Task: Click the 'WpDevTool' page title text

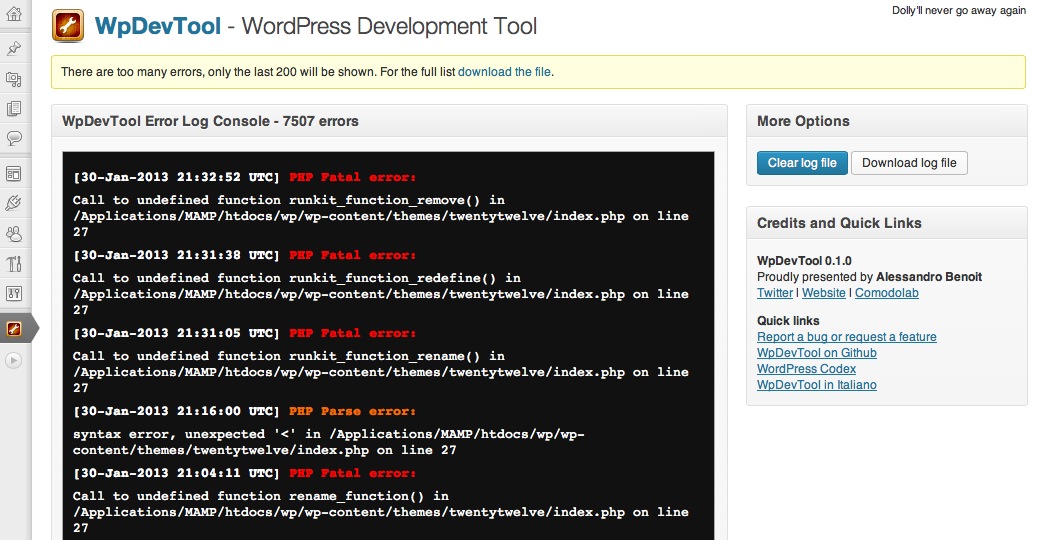Action: pos(158,26)
